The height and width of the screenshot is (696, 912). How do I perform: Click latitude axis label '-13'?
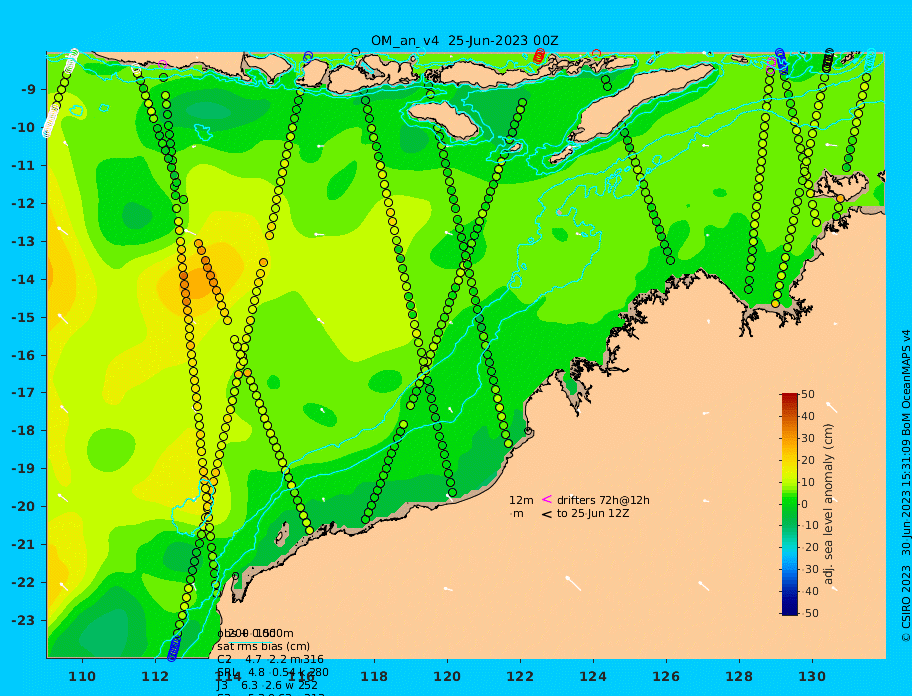(x=23, y=241)
